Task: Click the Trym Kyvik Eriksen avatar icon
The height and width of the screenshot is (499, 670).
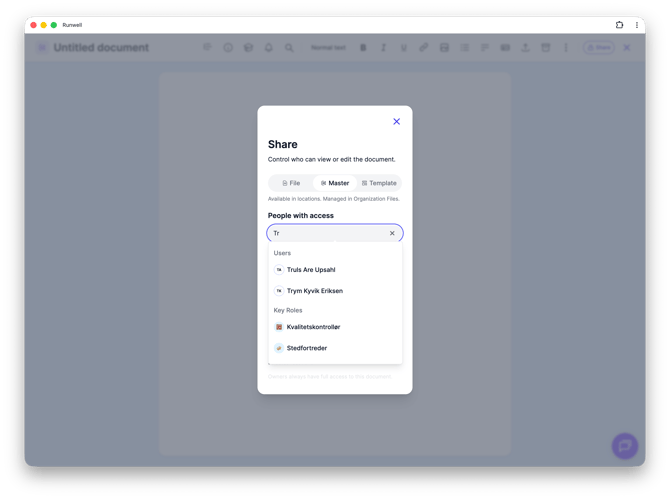Action: click(279, 291)
